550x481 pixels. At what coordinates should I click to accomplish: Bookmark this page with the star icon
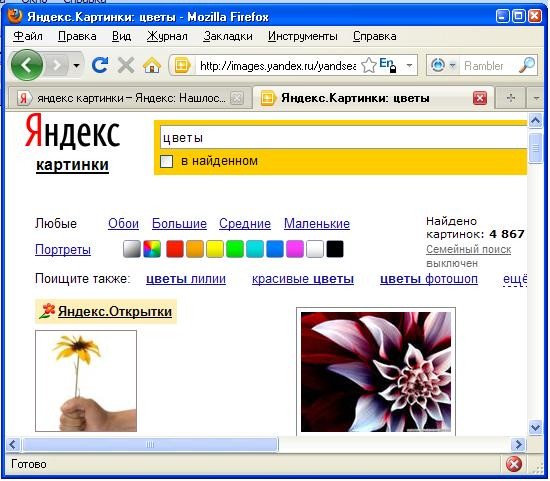point(369,65)
